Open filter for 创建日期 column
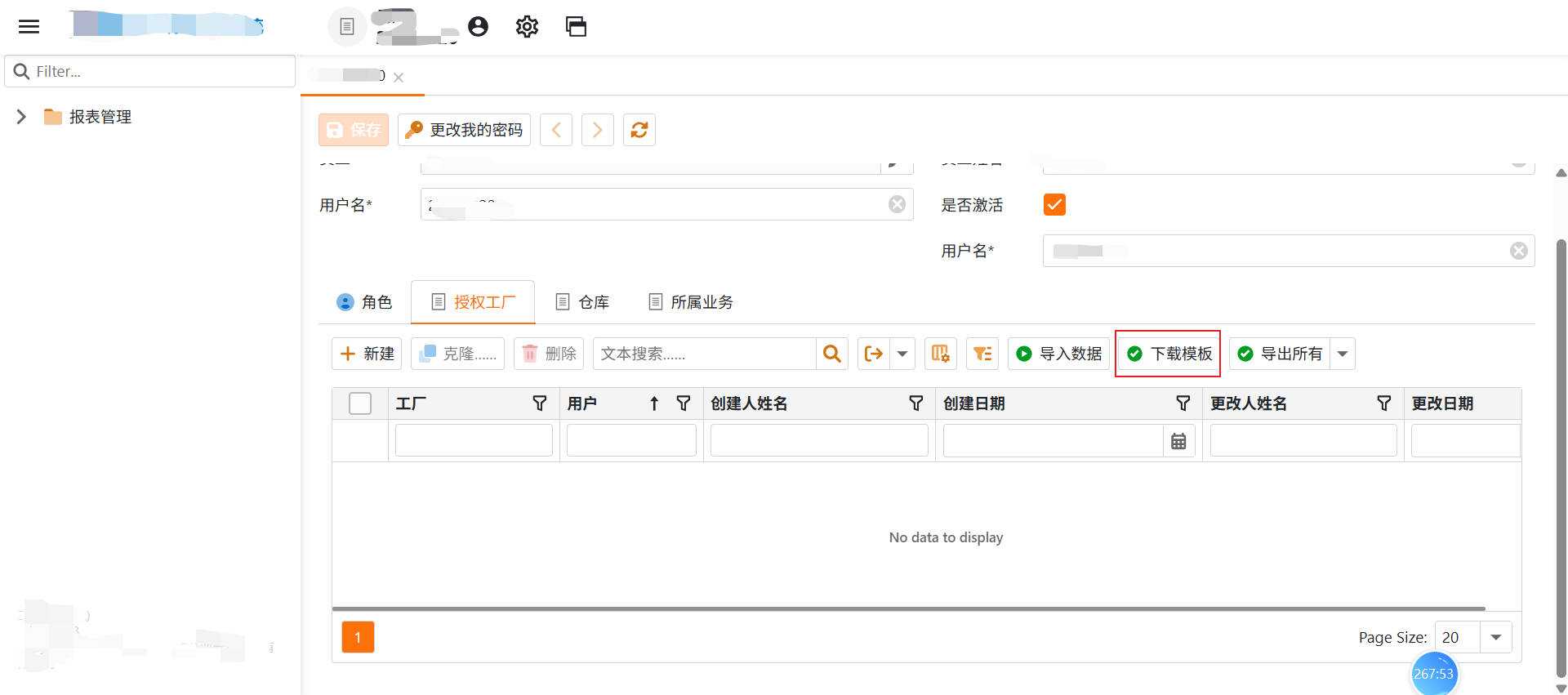This screenshot has width=1568, height=695. click(x=1183, y=403)
